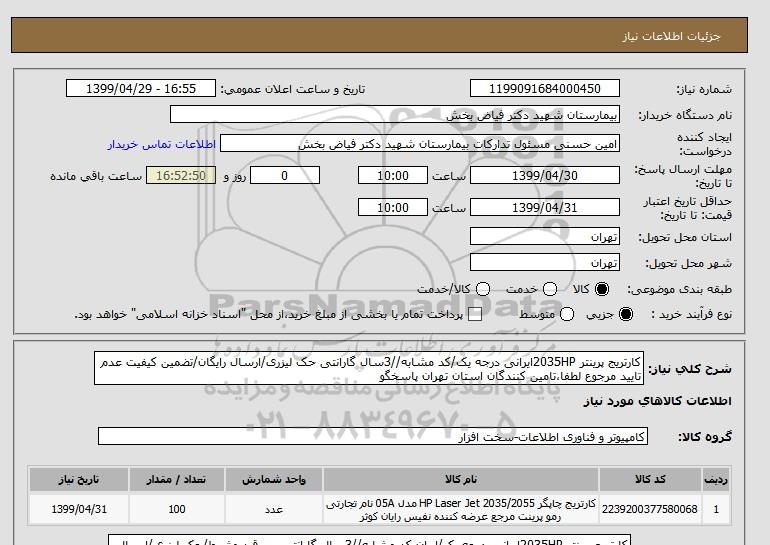Click the remaining time field 16:52:50

point(181,175)
